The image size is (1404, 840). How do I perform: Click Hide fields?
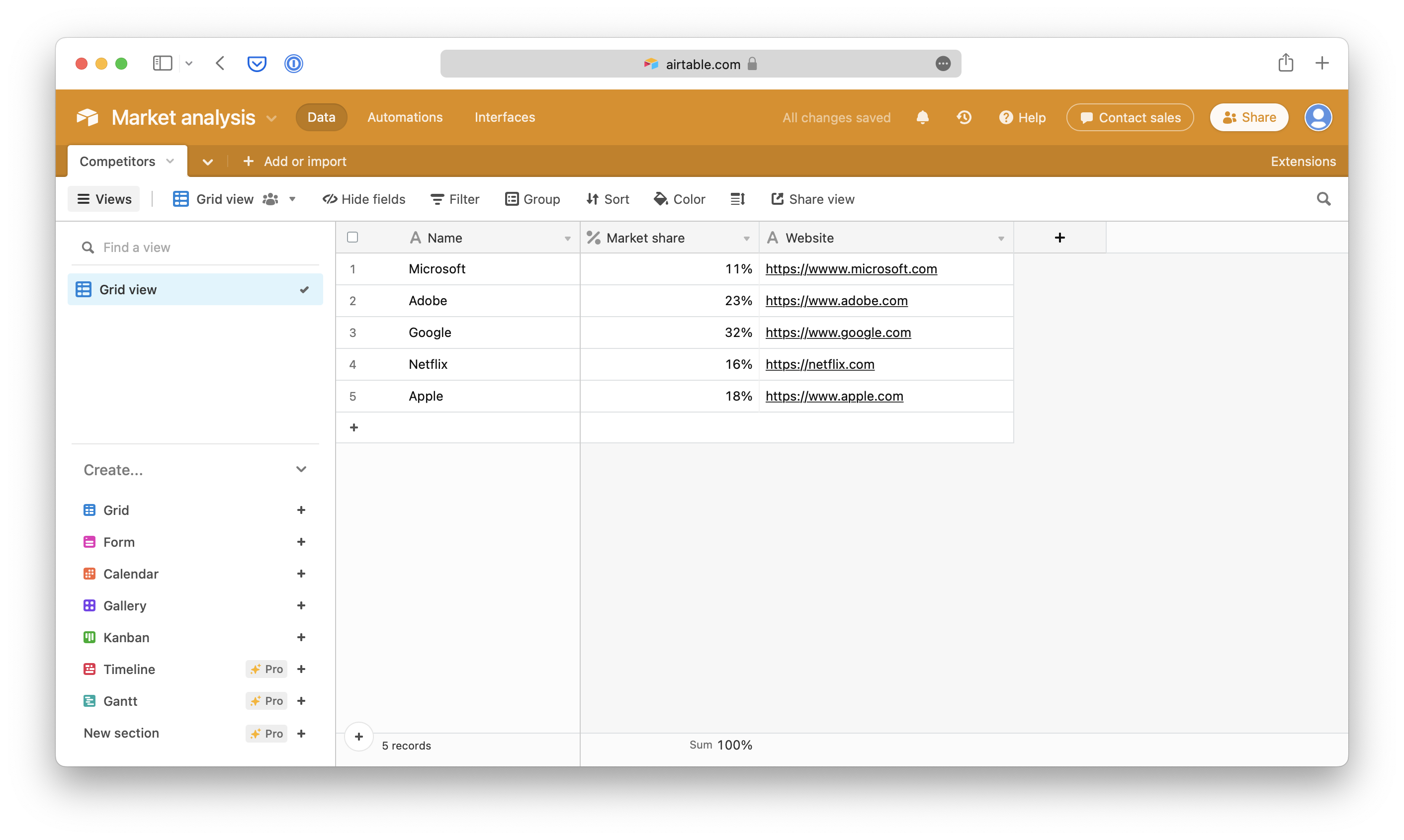(363, 199)
